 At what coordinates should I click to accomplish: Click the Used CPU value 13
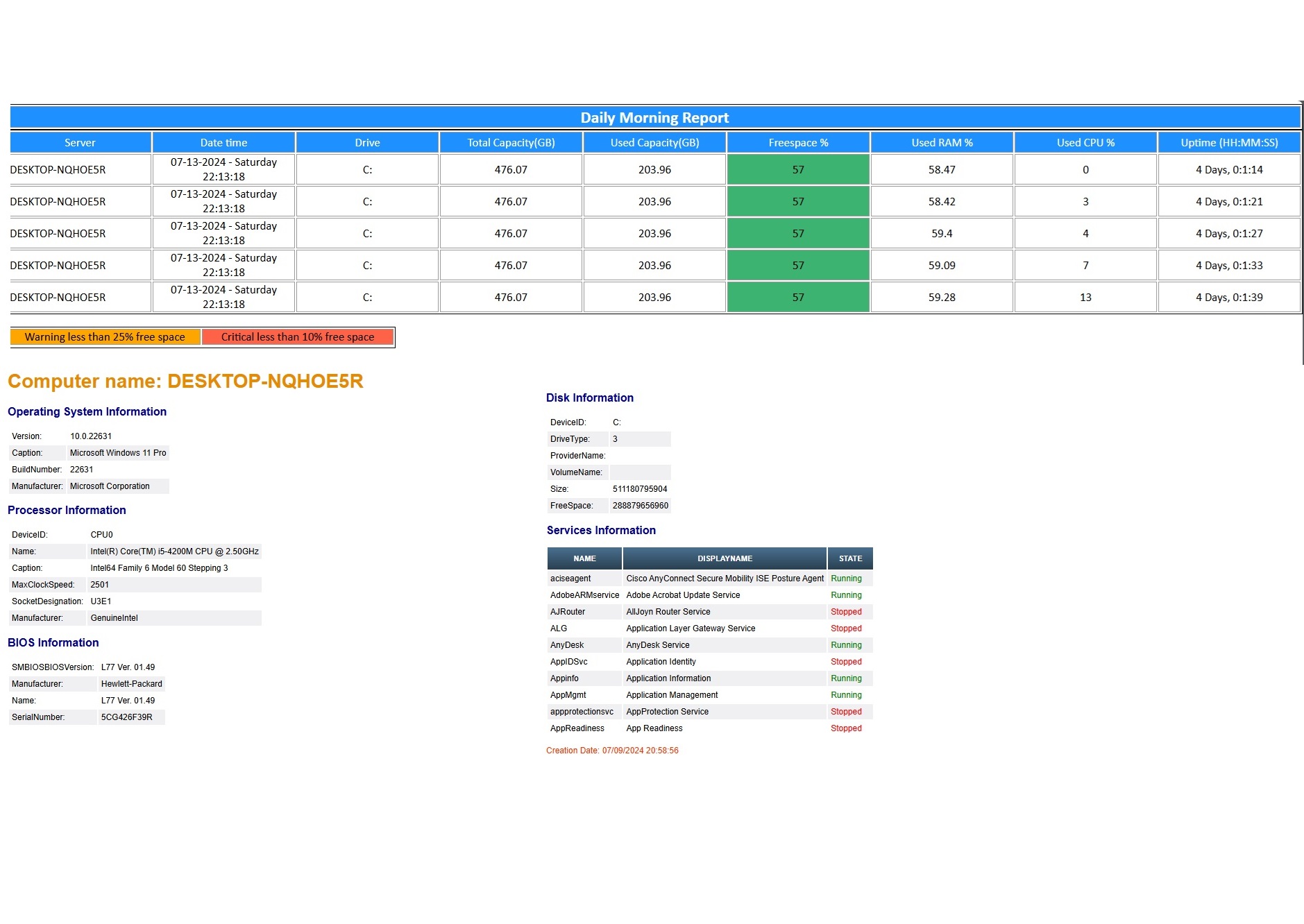pos(1085,298)
